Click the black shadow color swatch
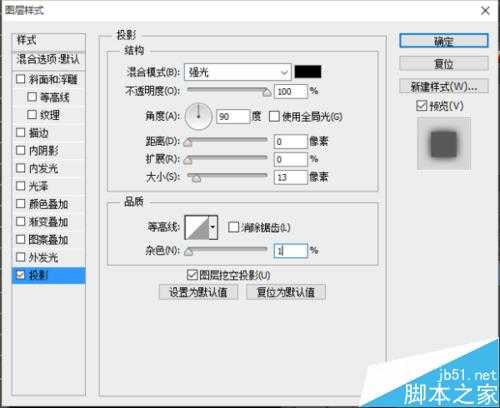 pyautogui.click(x=308, y=72)
